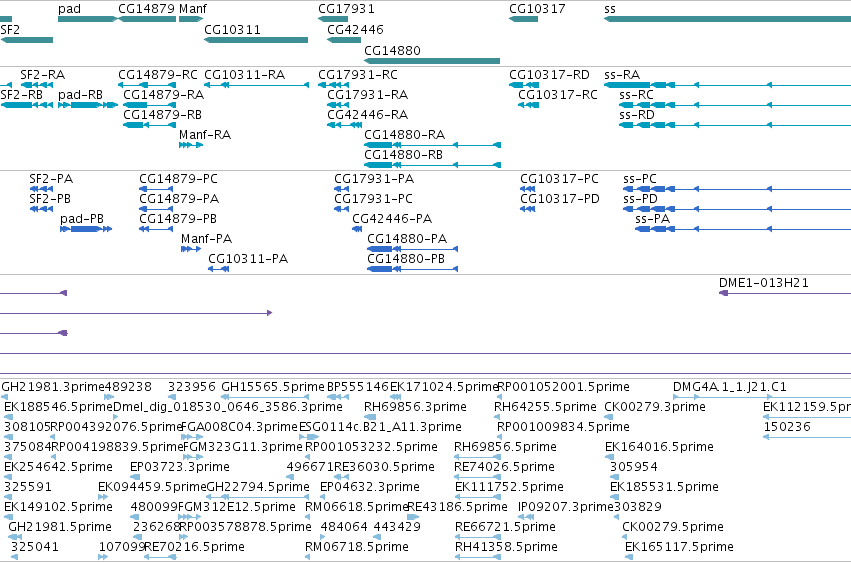This screenshot has width=851, height=562.
Task: Click EST label EK112159.5prime
Action: pos(806,407)
